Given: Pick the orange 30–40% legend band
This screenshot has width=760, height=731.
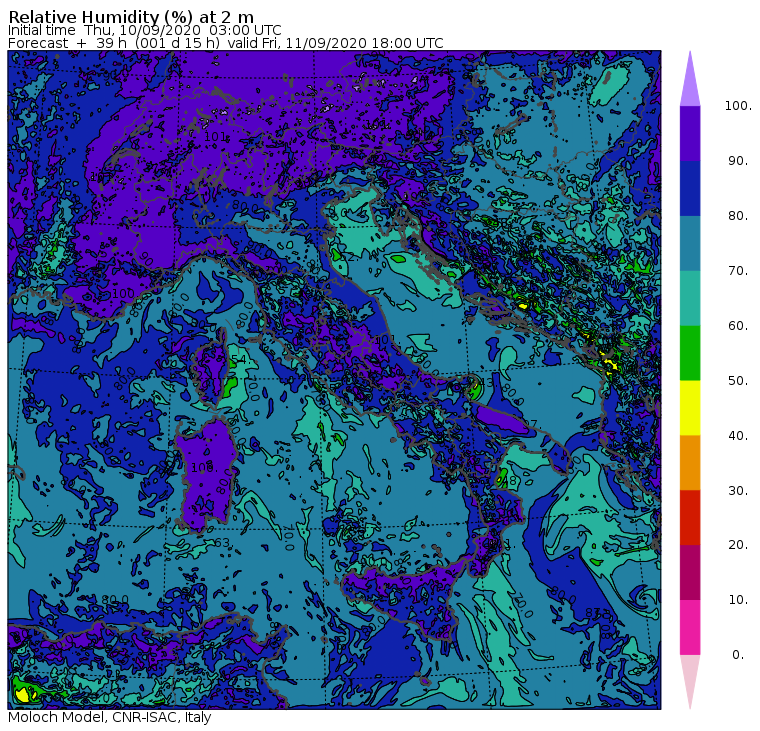Looking at the screenshot, I should click(690, 463).
